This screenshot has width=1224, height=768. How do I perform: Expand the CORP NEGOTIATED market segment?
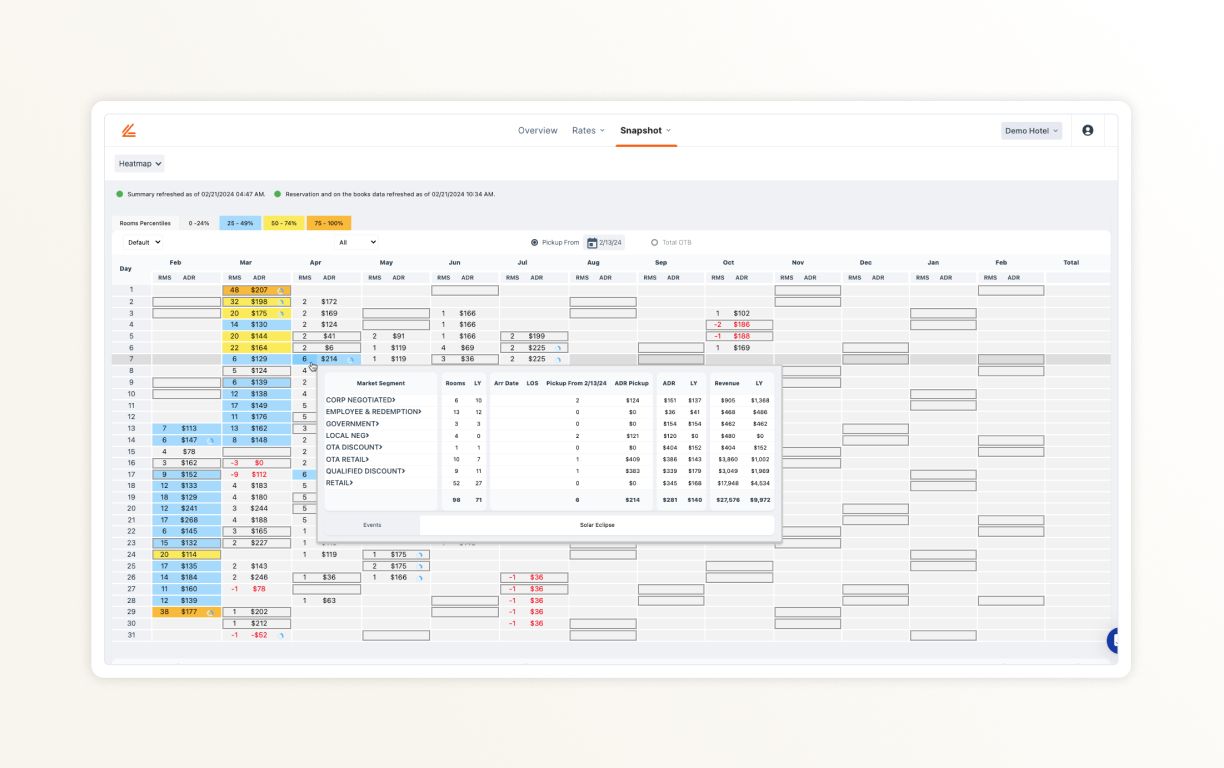click(x=361, y=400)
